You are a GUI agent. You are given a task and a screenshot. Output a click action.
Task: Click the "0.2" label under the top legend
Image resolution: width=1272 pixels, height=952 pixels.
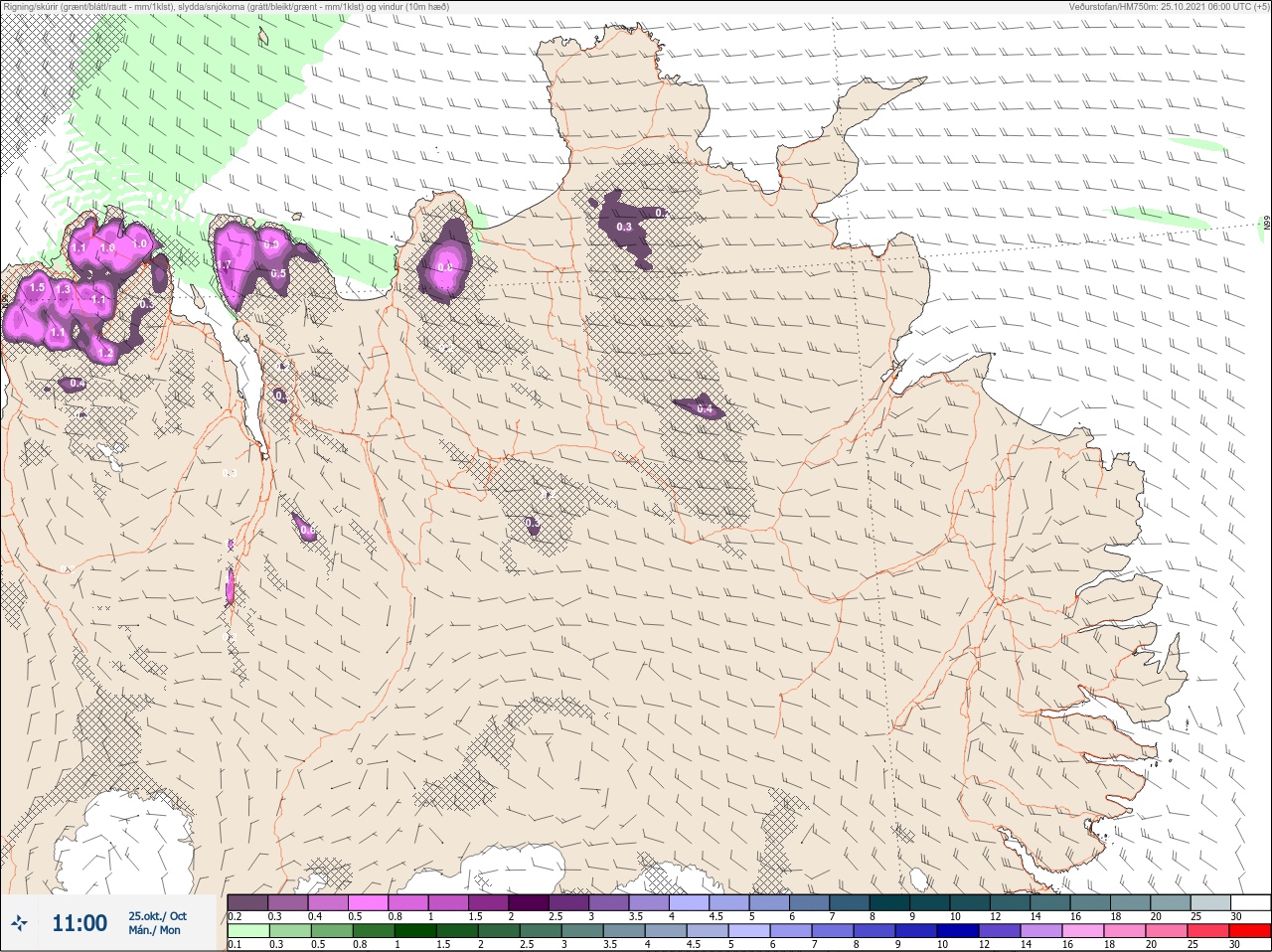tap(235, 916)
